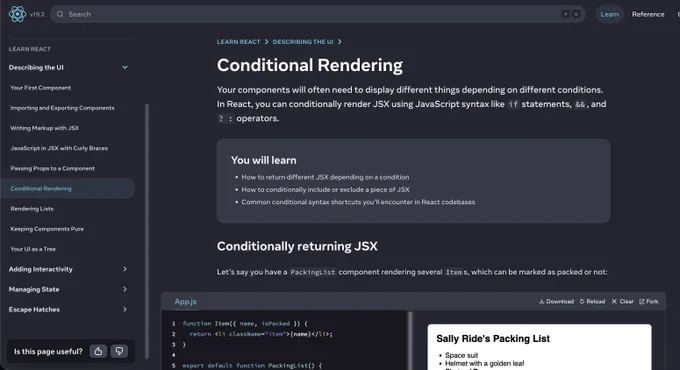
Task: Open Rendering Lists page
Action: (32, 209)
